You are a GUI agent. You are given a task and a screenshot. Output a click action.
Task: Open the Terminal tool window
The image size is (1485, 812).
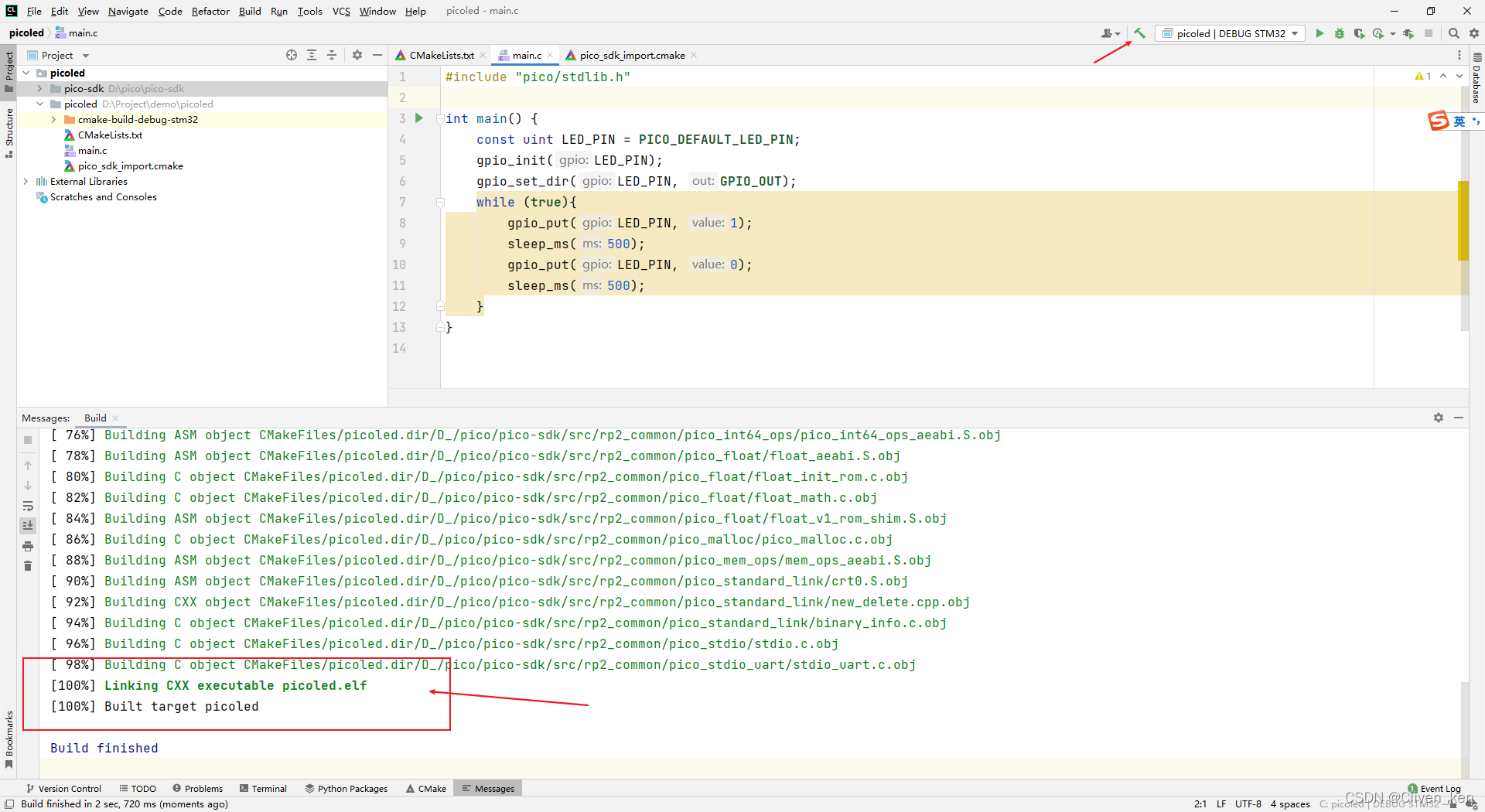point(263,788)
